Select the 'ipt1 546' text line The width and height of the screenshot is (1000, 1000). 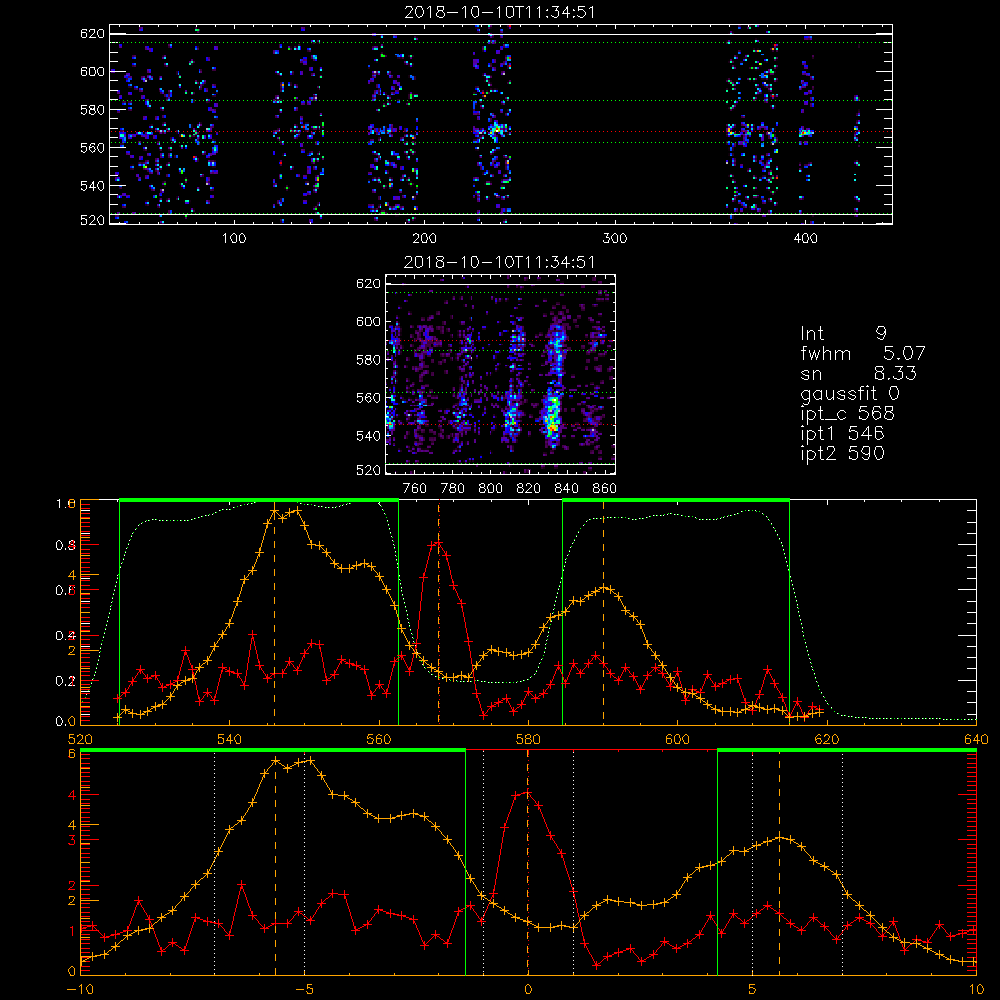(x=842, y=434)
